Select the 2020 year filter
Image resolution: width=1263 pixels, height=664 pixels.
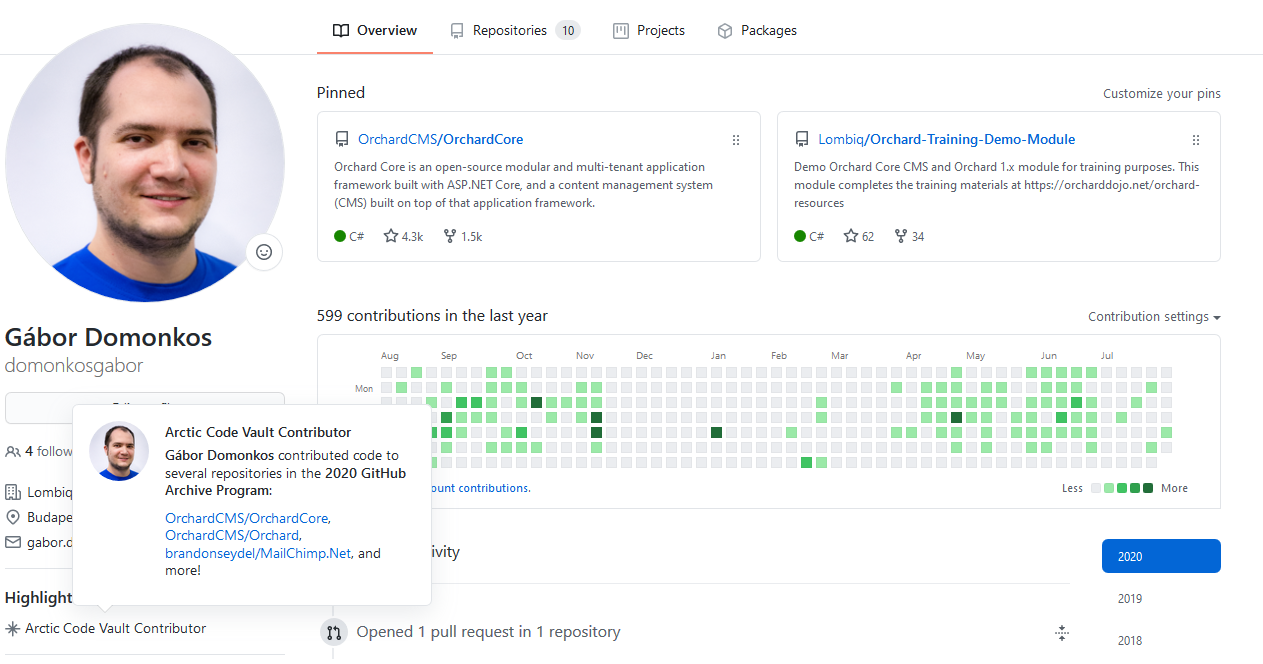(x=1161, y=557)
